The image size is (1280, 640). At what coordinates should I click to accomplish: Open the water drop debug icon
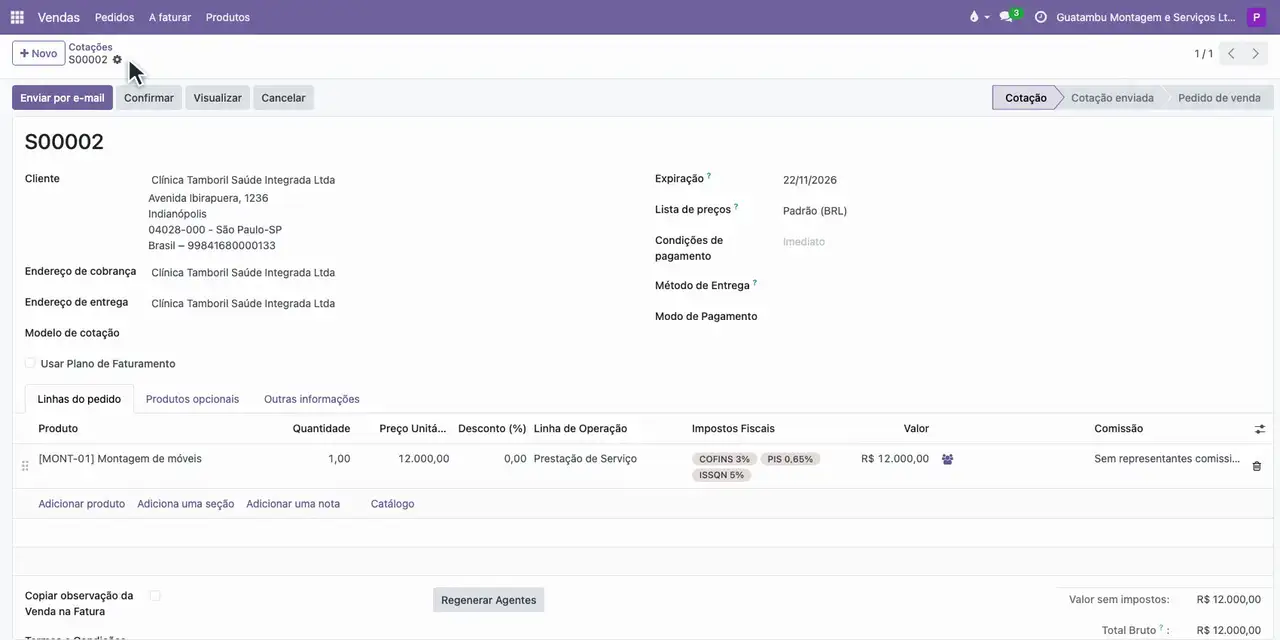pos(975,17)
